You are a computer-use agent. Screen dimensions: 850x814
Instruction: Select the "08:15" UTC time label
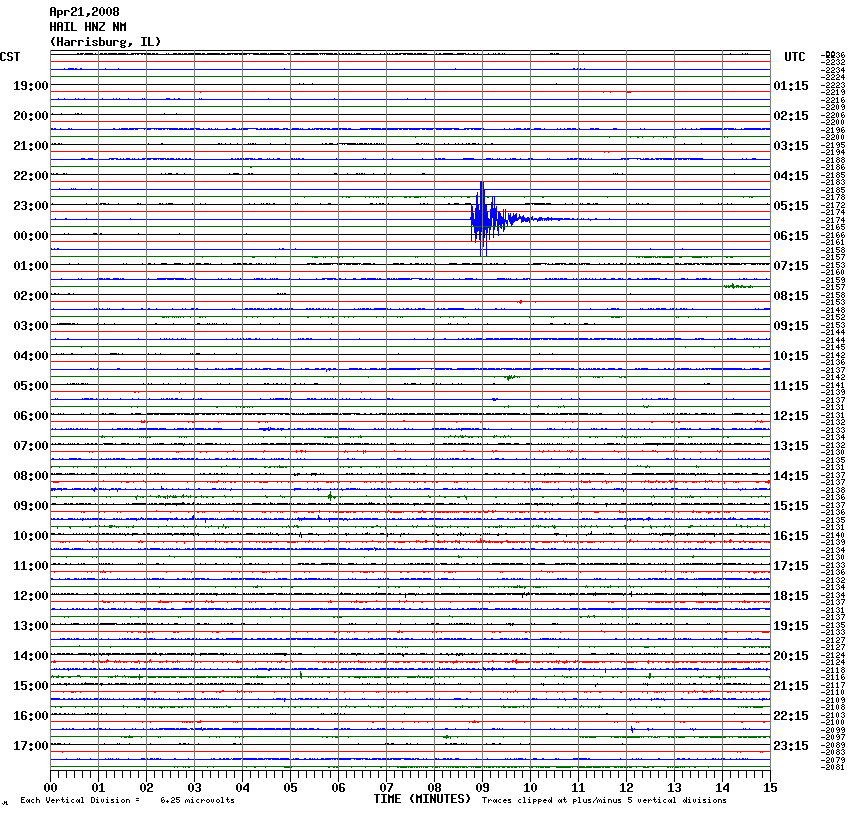791,296
